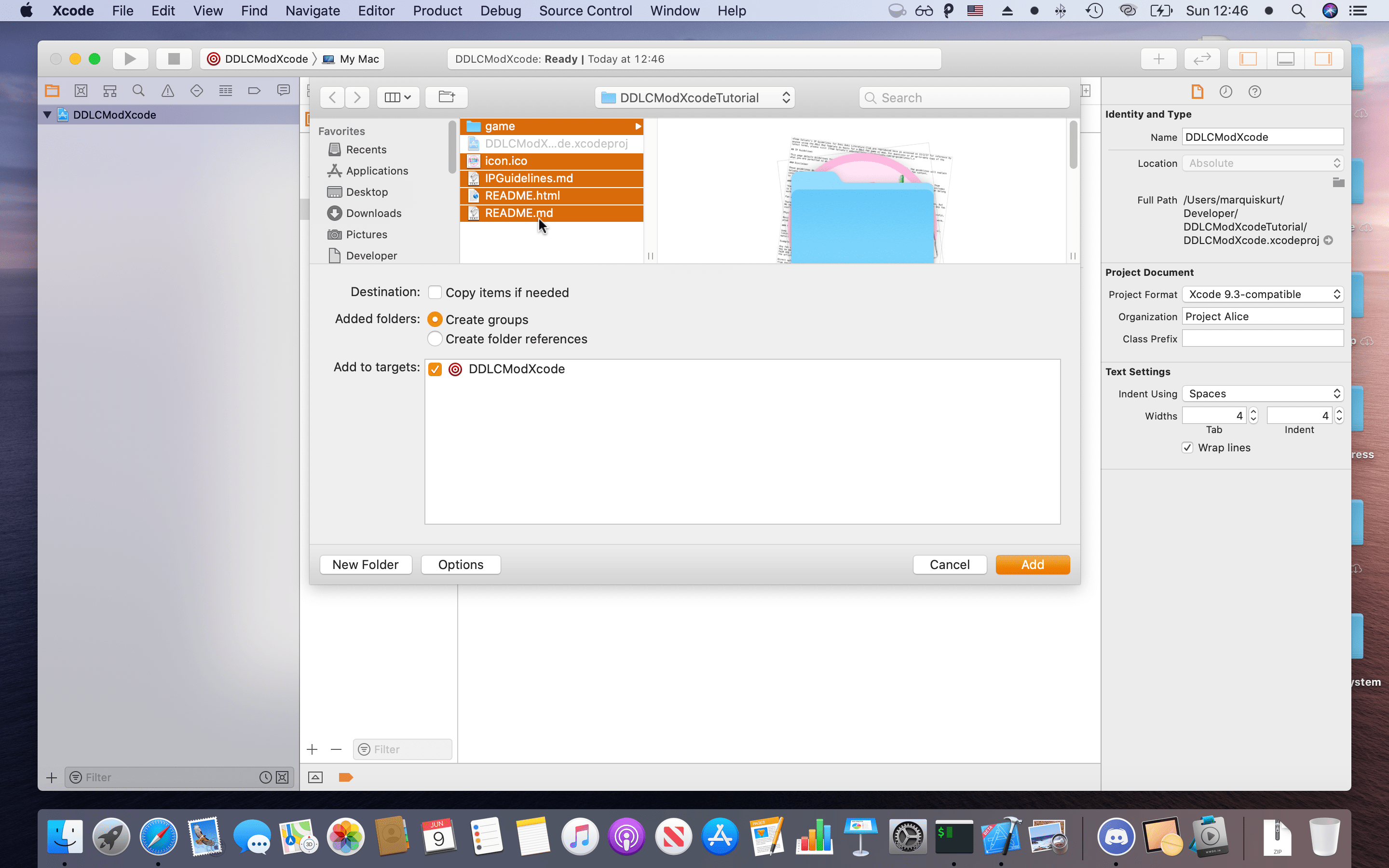Open the Breakpoint navigator icon
This screenshot has width=1389, height=868.
[254, 91]
